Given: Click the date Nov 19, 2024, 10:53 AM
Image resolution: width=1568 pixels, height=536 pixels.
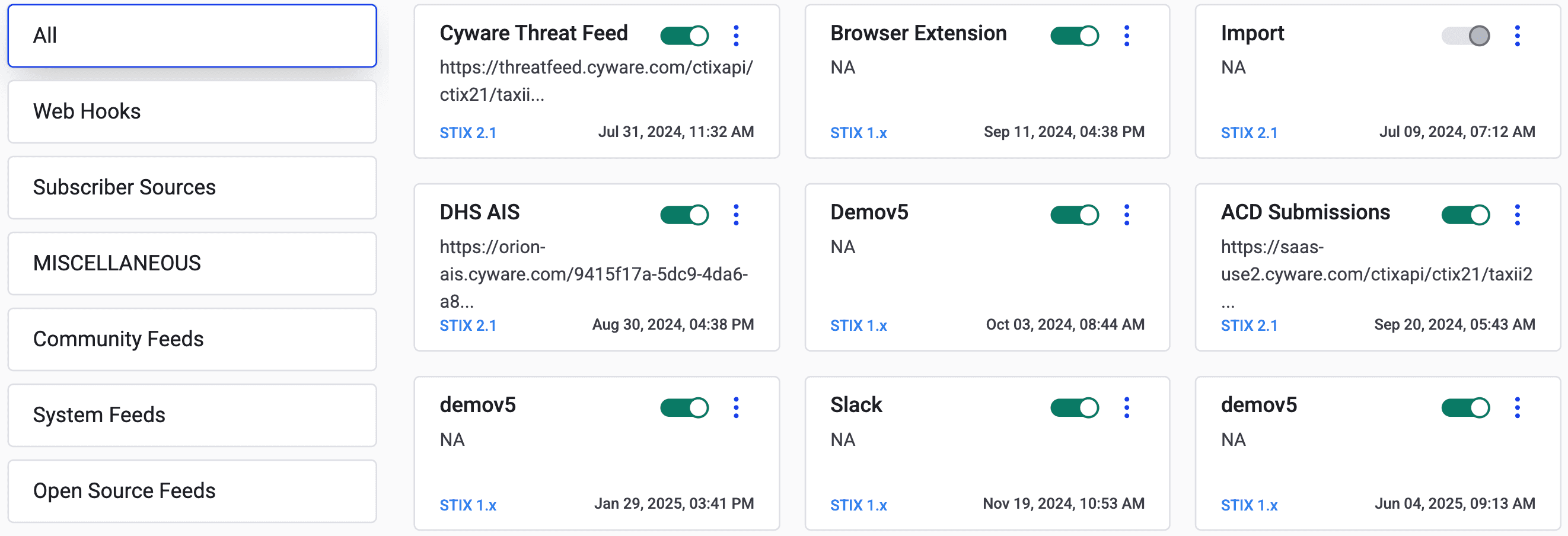Looking at the screenshot, I should click(1063, 504).
